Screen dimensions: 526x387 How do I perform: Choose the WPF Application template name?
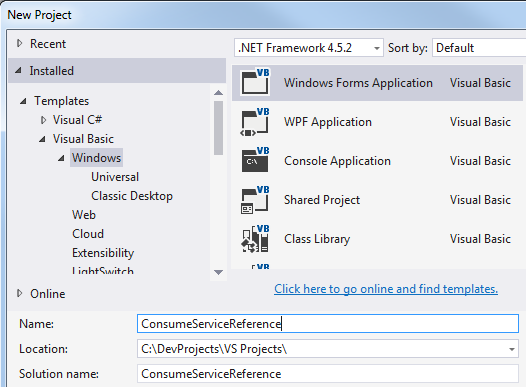(x=328, y=122)
